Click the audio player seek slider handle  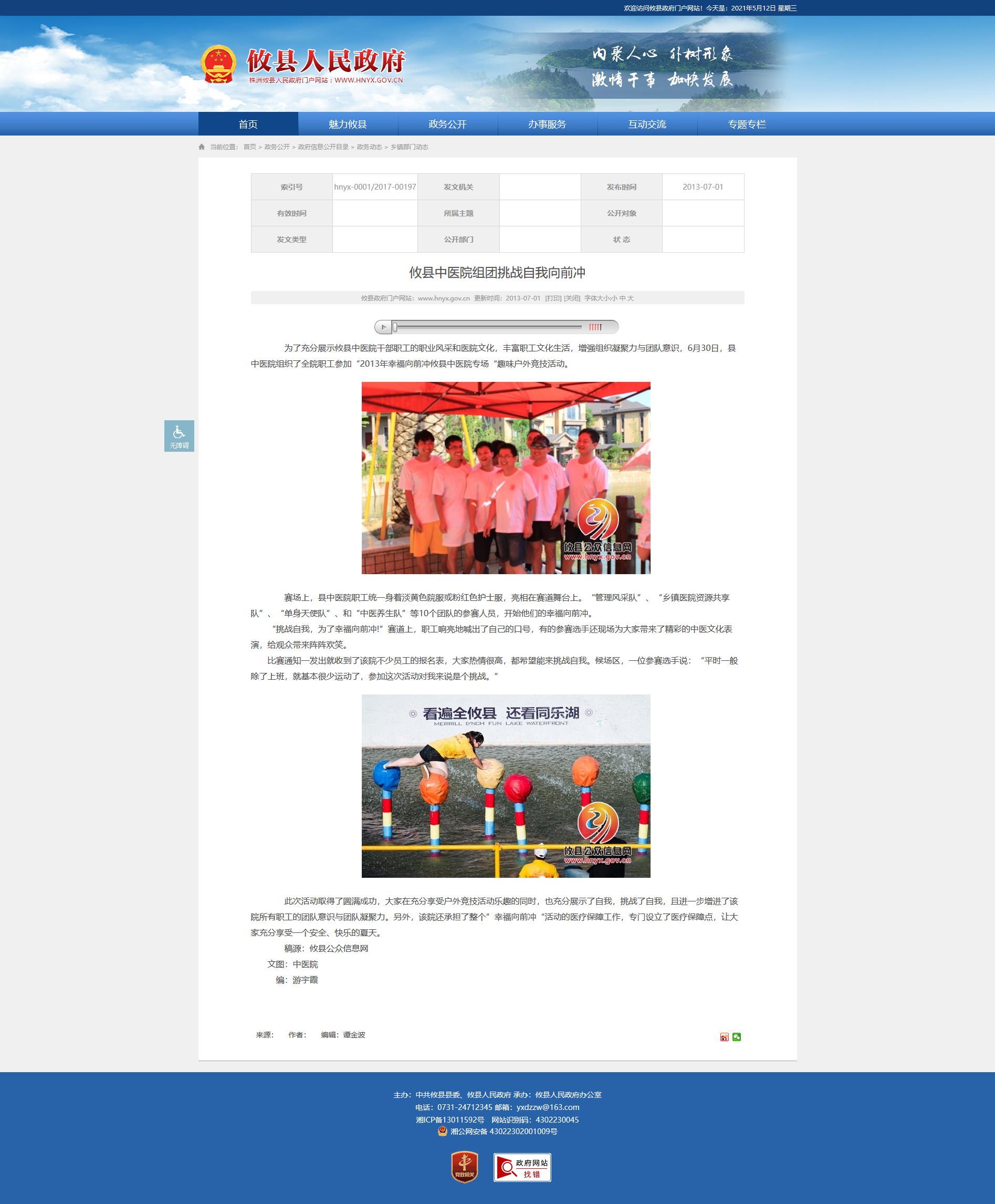click(395, 327)
